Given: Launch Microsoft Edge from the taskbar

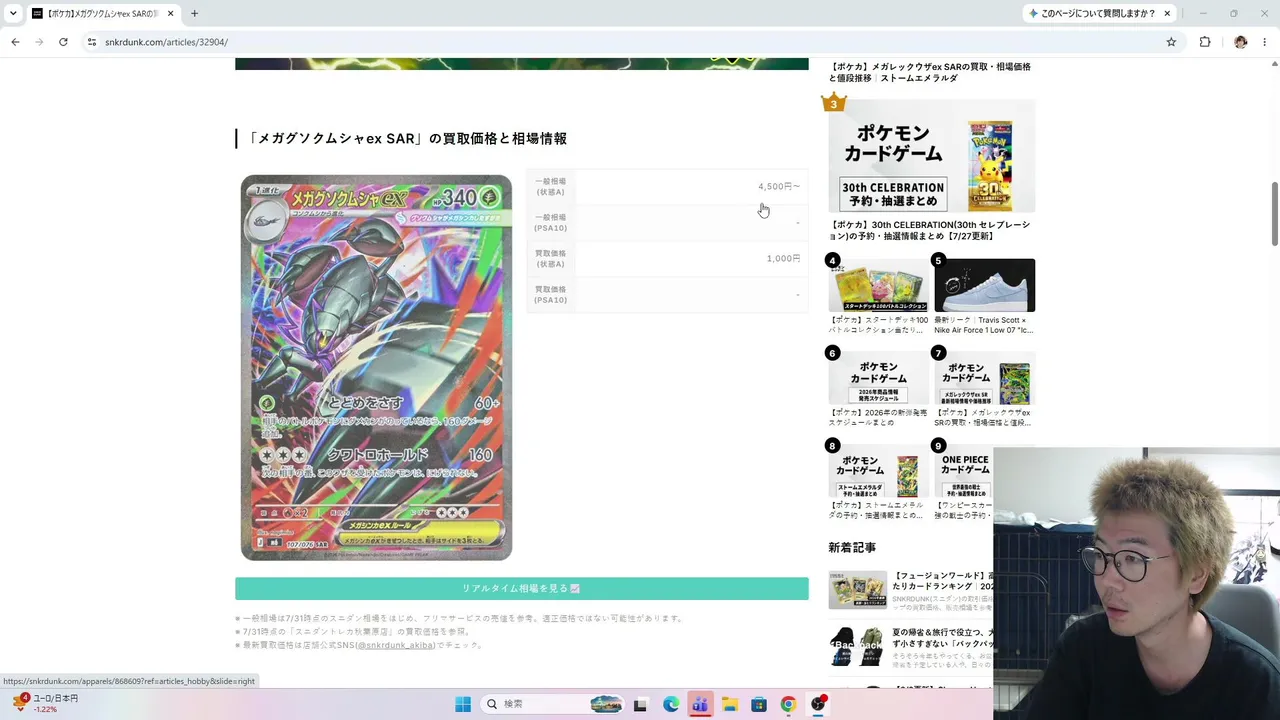Looking at the screenshot, I should [671, 704].
